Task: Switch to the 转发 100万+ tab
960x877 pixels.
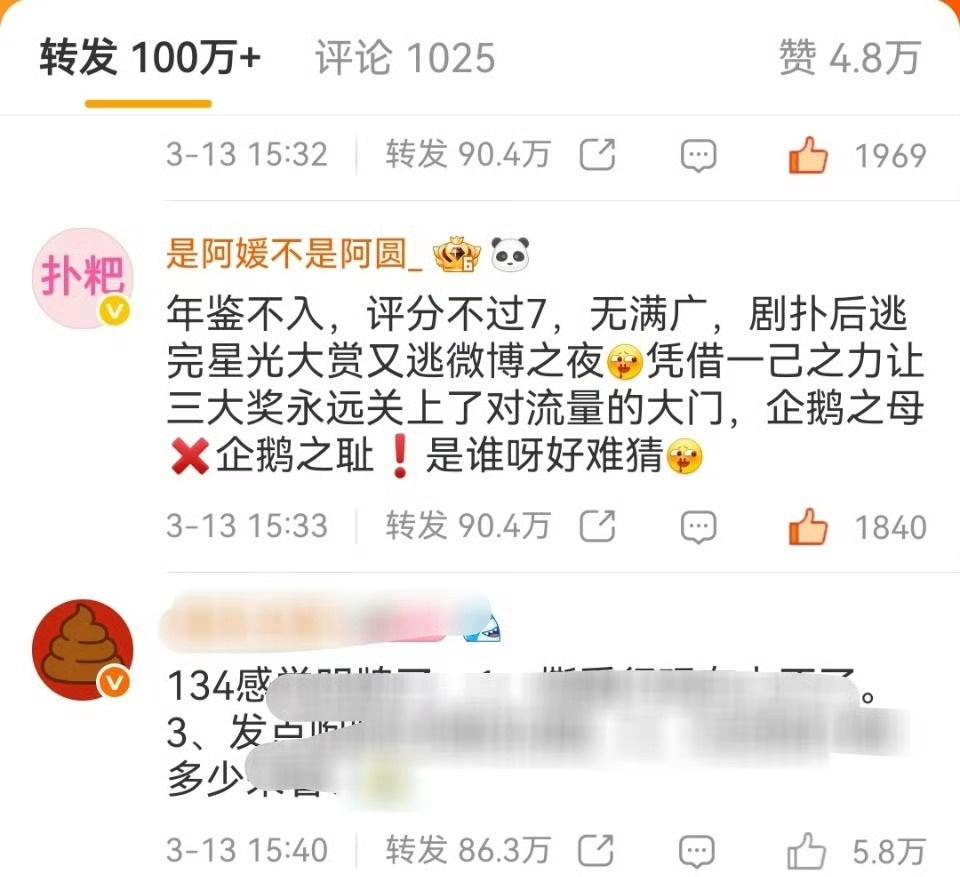Action: (150, 58)
